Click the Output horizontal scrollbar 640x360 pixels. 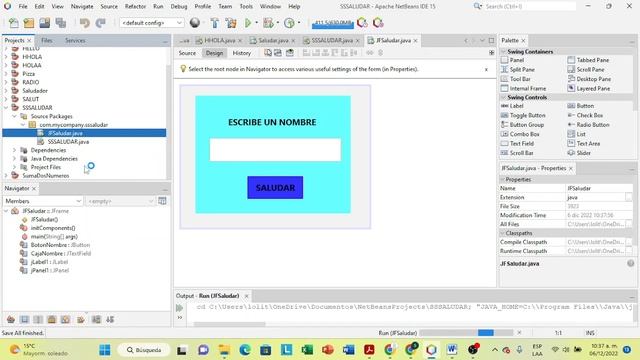click(229, 324)
